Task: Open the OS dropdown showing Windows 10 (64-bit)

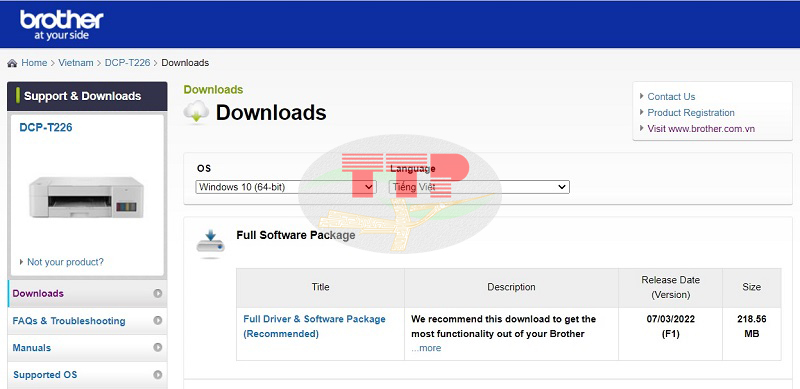Action: [x=286, y=187]
